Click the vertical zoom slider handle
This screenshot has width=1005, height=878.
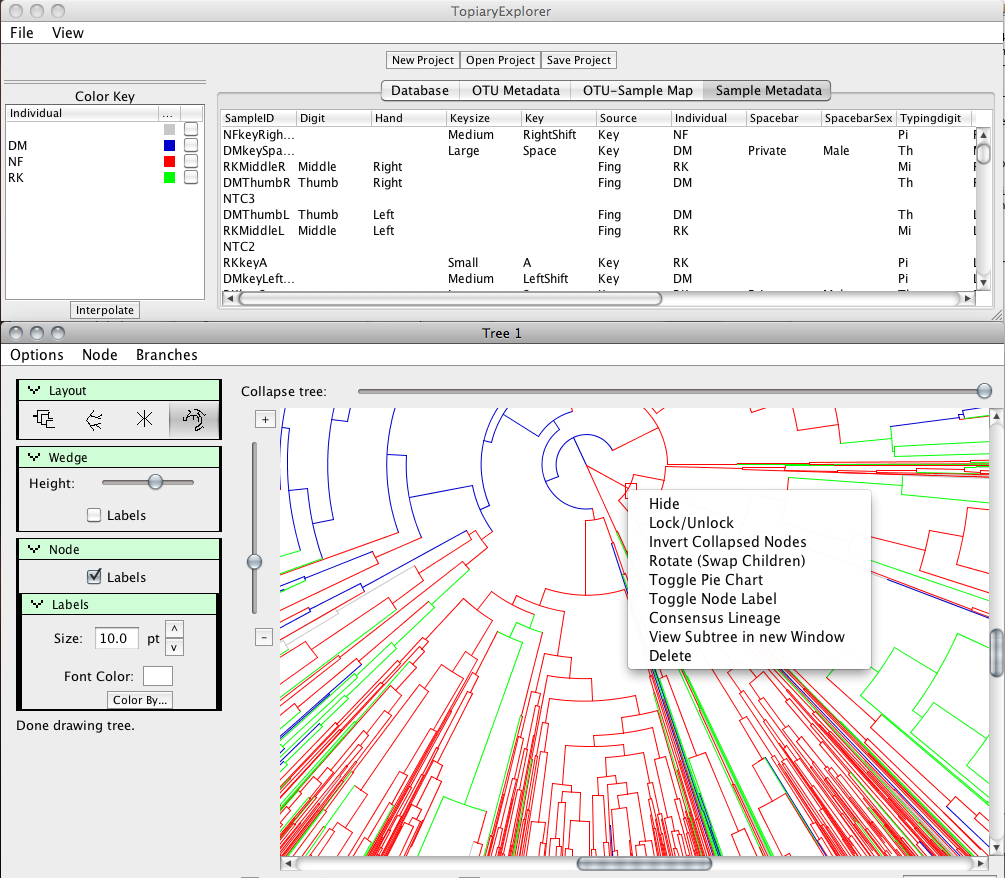click(x=254, y=562)
